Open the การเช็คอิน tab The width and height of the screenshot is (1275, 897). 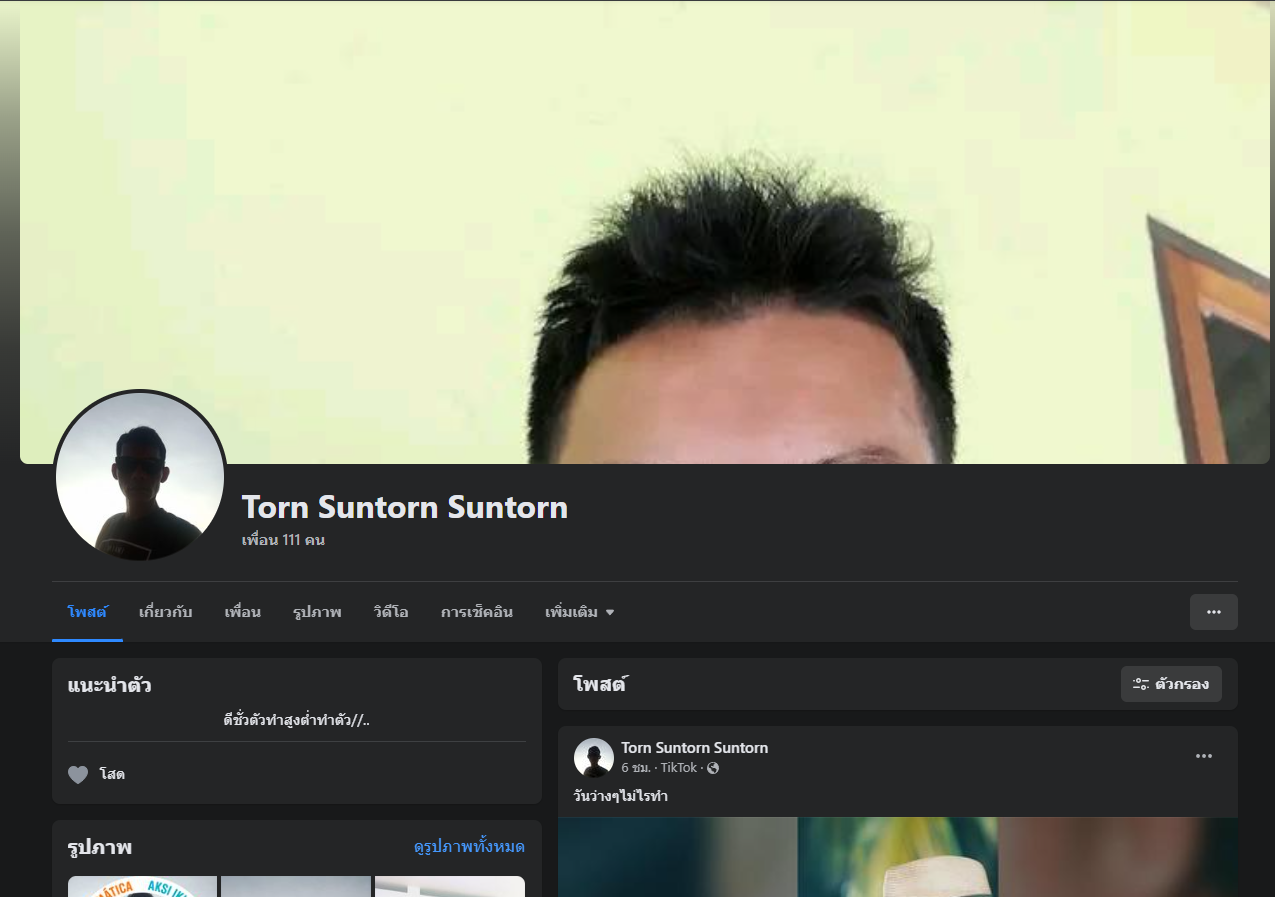coord(476,612)
